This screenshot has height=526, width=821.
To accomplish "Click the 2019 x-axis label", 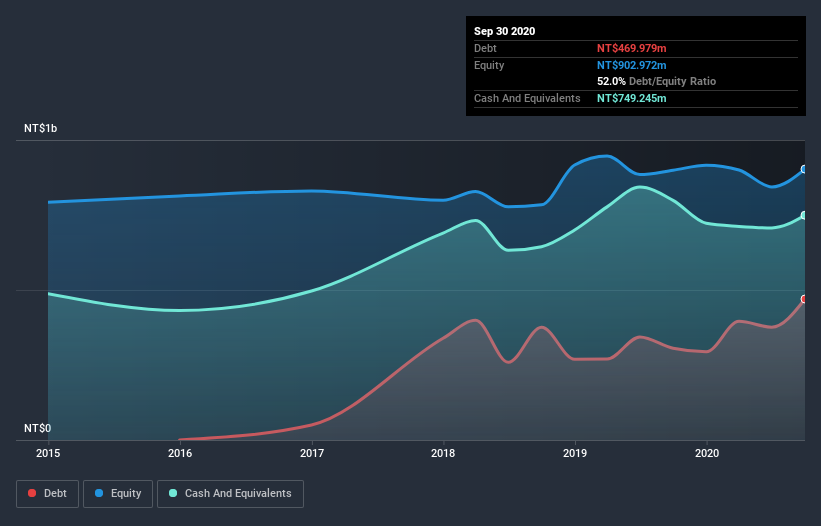I will pos(575,453).
